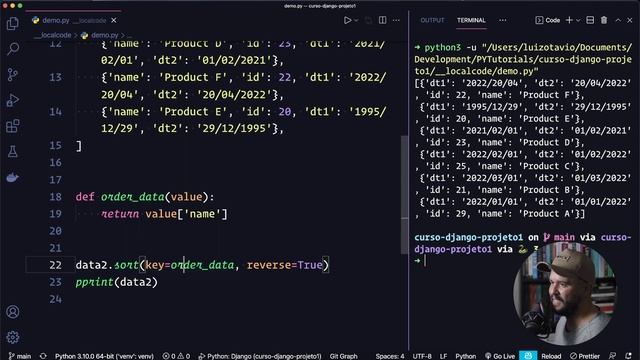Show more panel views ellipsis
This screenshot has width=640, height=360.
pyautogui.click(x=502, y=20)
